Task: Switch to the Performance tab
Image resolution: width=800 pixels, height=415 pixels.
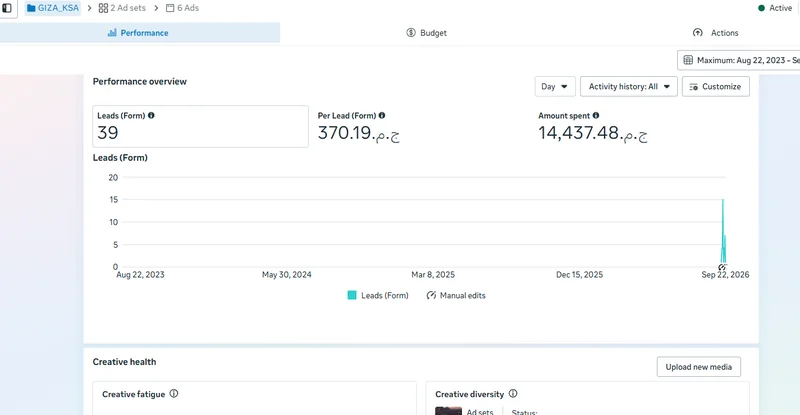Action: [140, 33]
